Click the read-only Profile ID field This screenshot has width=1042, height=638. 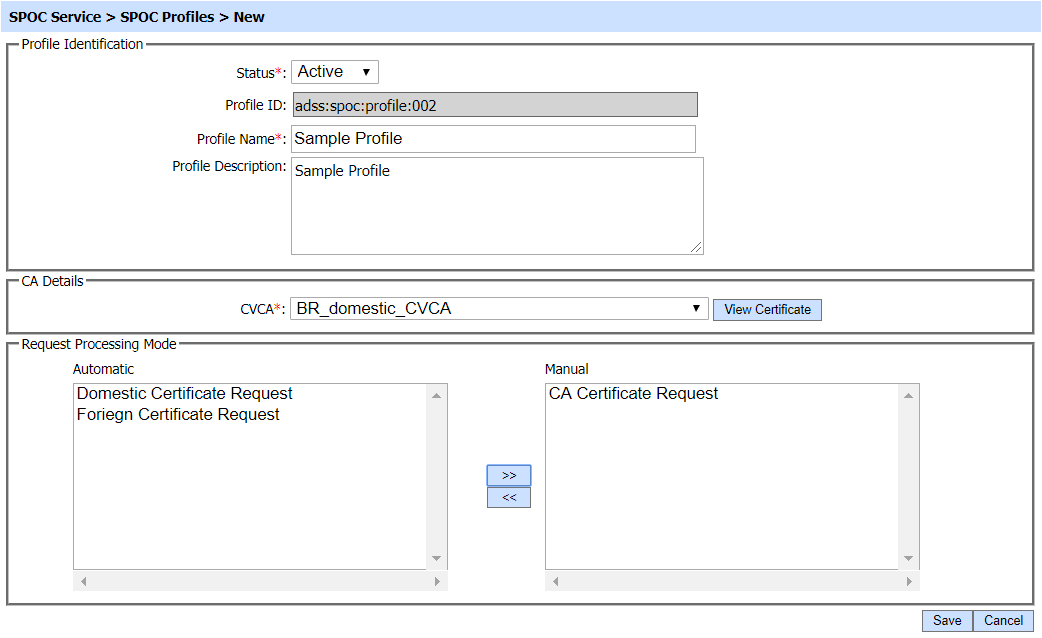coord(493,106)
